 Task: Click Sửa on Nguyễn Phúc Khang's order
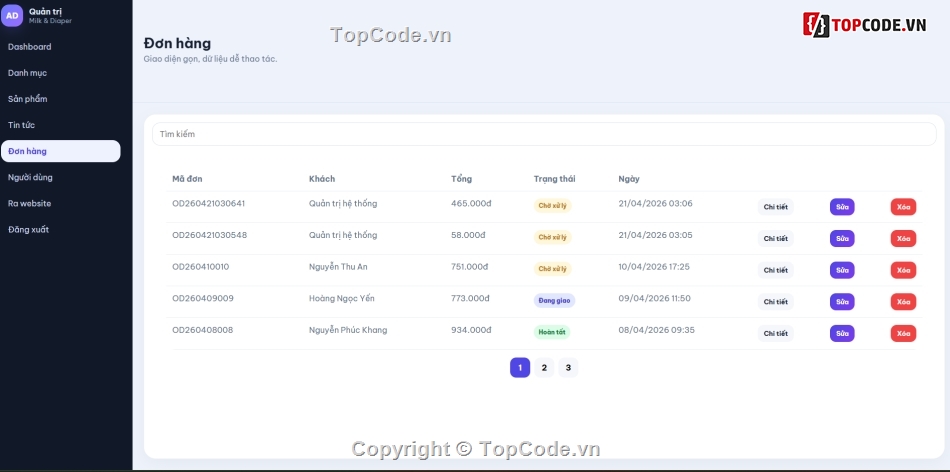pyautogui.click(x=842, y=333)
